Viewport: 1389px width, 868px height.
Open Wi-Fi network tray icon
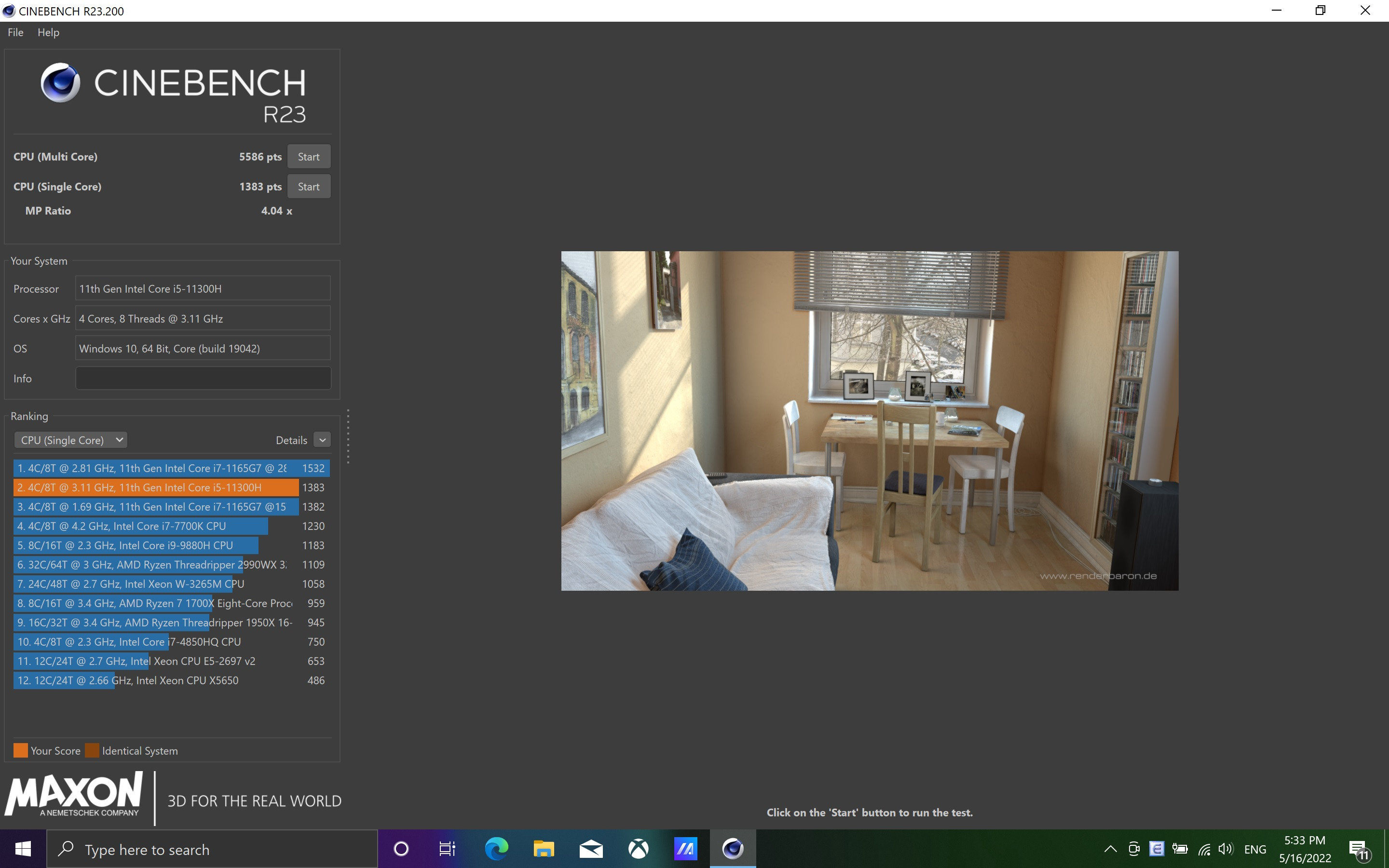[x=1204, y=849]
